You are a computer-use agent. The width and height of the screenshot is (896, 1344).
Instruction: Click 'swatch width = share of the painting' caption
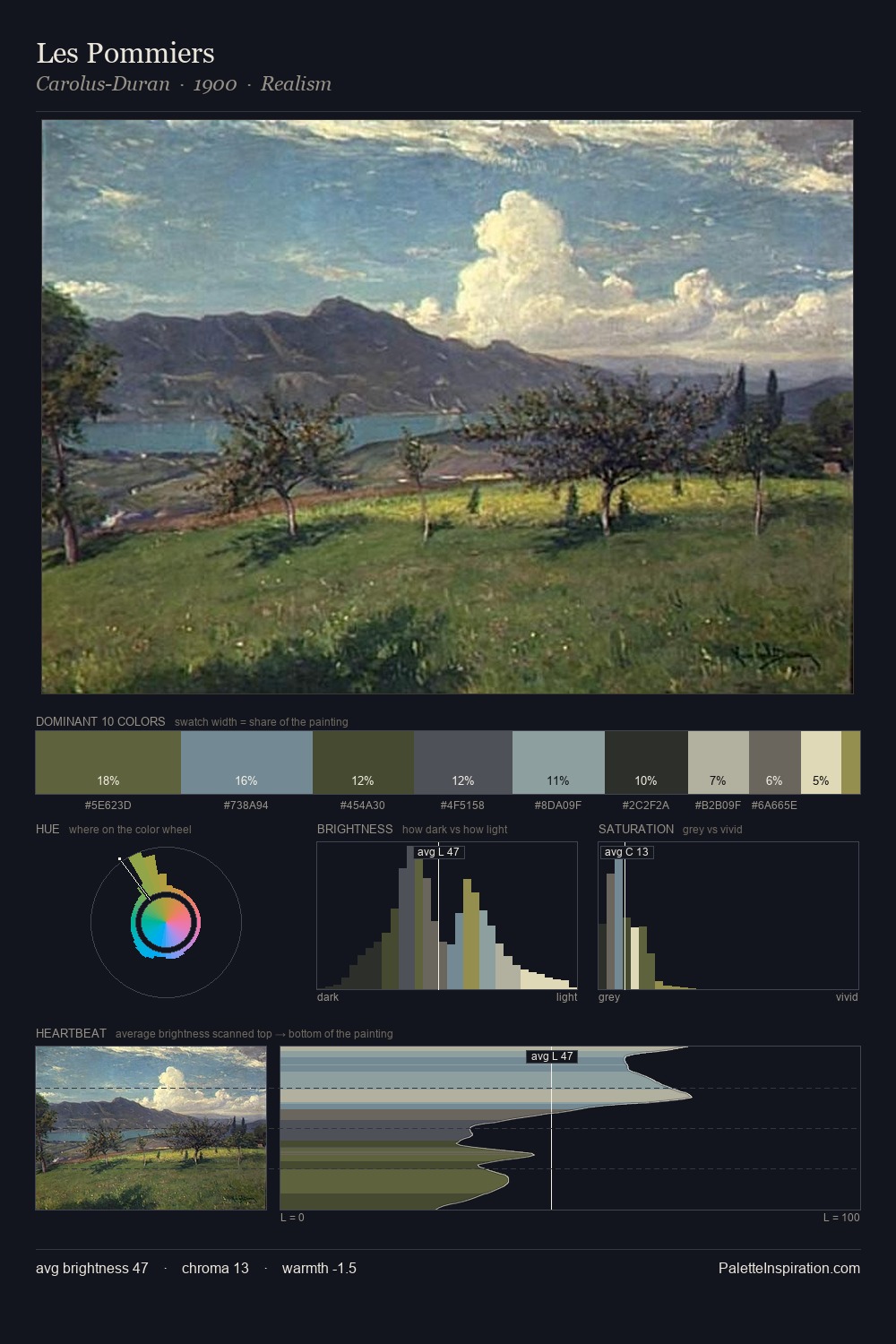pyautogui.click(x=262, y=722)
